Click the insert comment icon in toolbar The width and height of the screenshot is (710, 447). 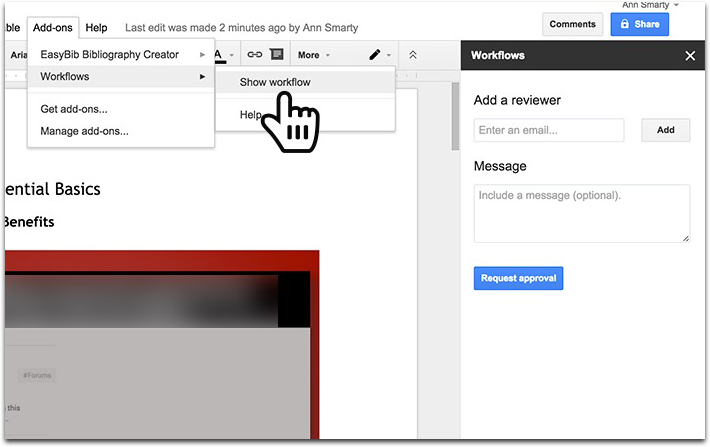click(x=277, y=55)
